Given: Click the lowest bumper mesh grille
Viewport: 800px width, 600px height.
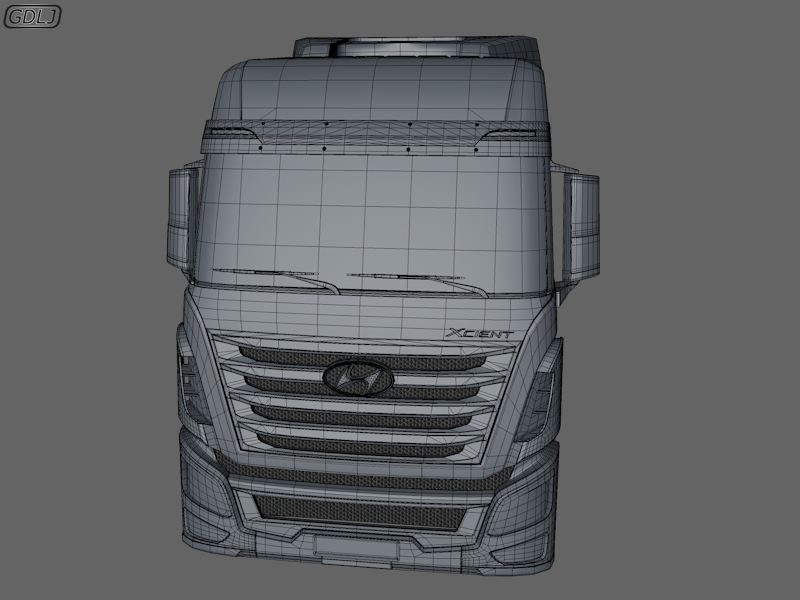Looking at the screenshot, I should [359, 512].
